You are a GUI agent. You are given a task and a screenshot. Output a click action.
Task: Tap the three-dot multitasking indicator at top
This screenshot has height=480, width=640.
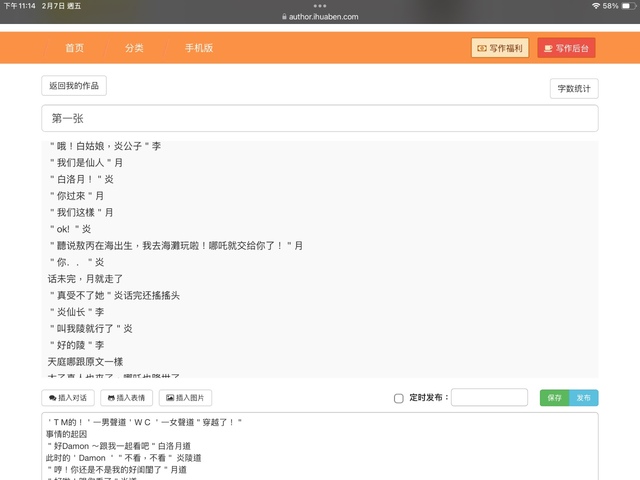pos(320,6)
